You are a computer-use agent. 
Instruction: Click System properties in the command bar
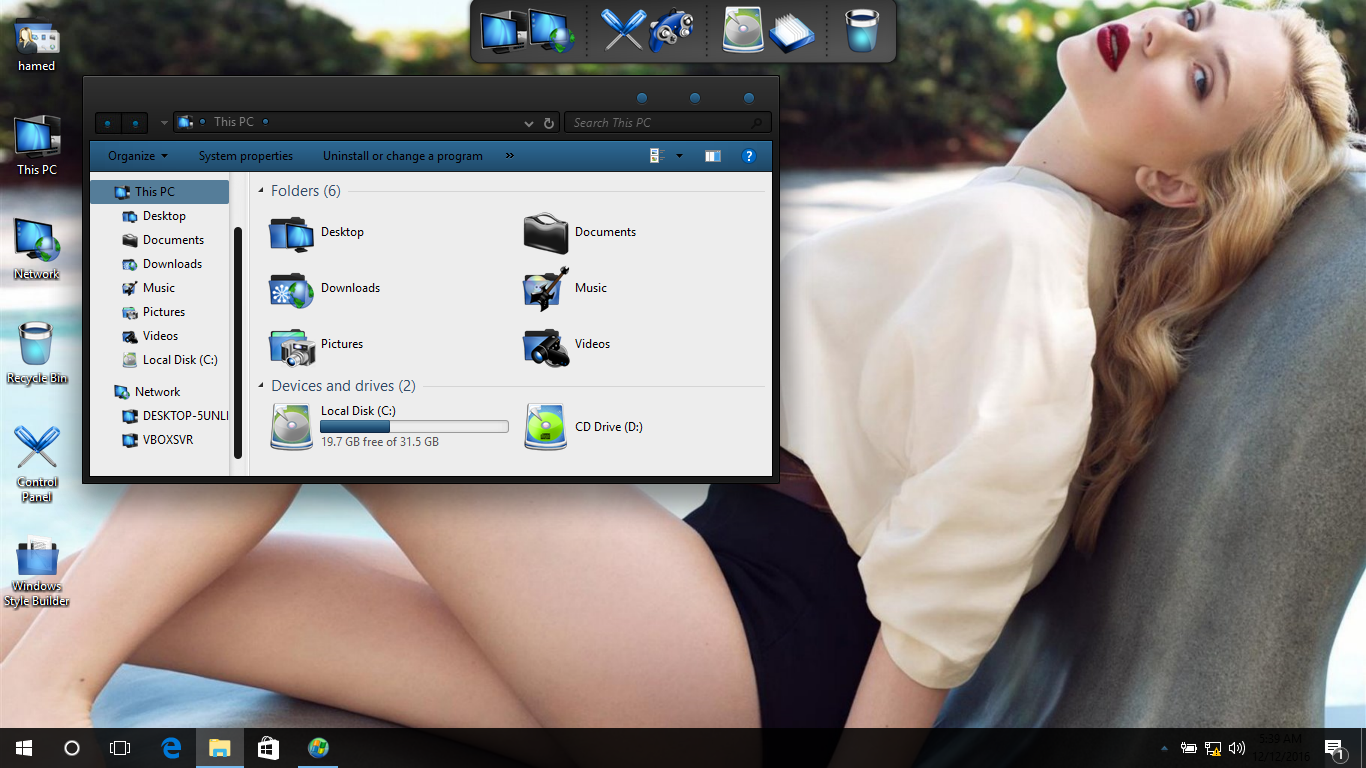[x=245, y=156]
